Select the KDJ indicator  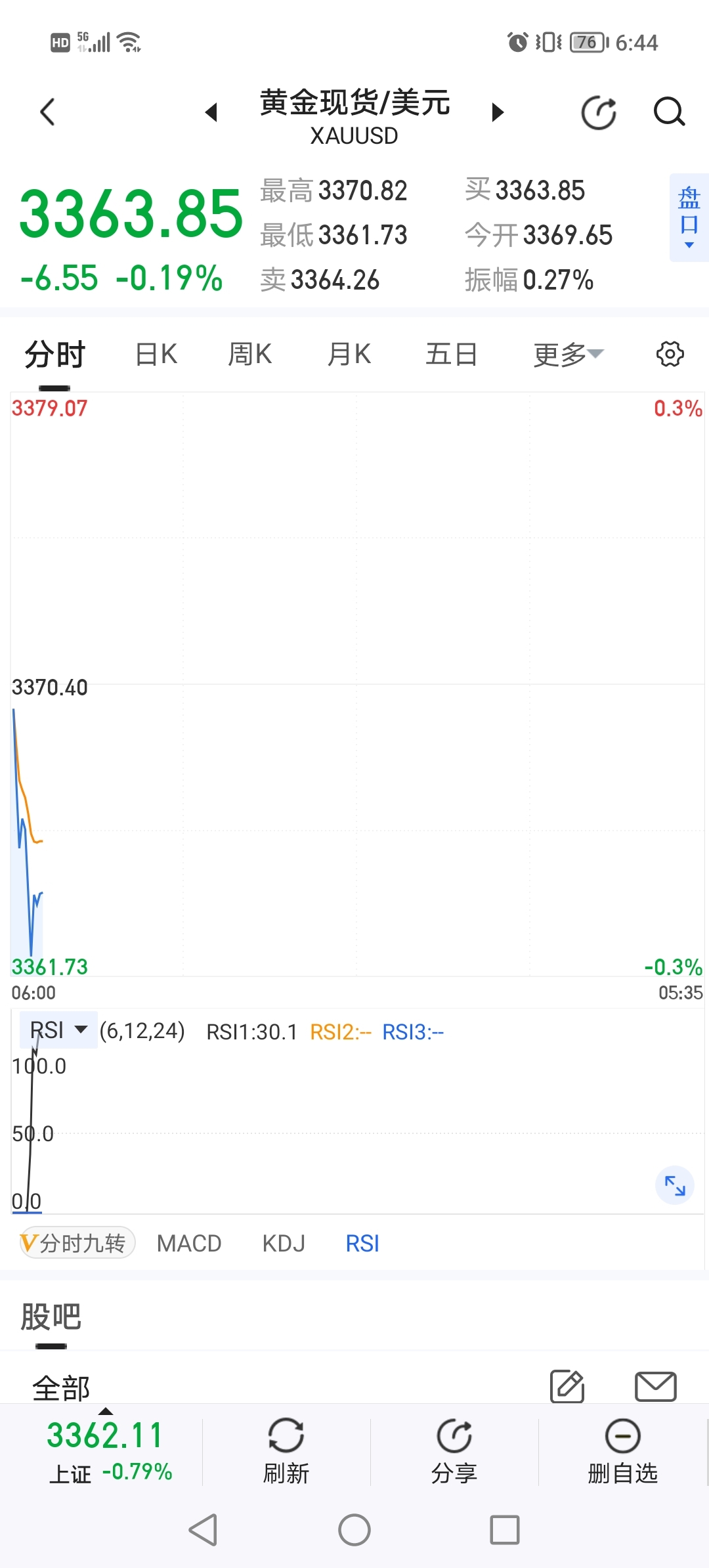click(x=284, y=1243)
